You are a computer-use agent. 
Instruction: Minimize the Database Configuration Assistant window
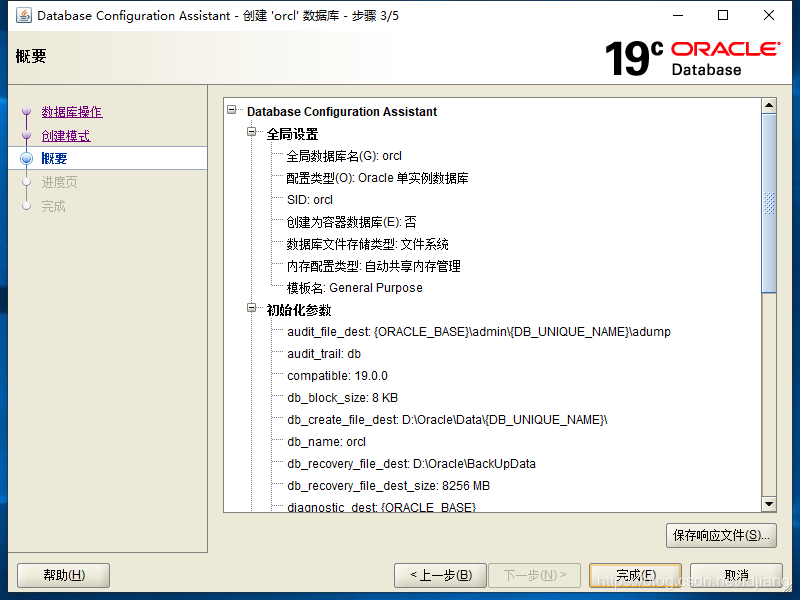[x=678, y=16]
